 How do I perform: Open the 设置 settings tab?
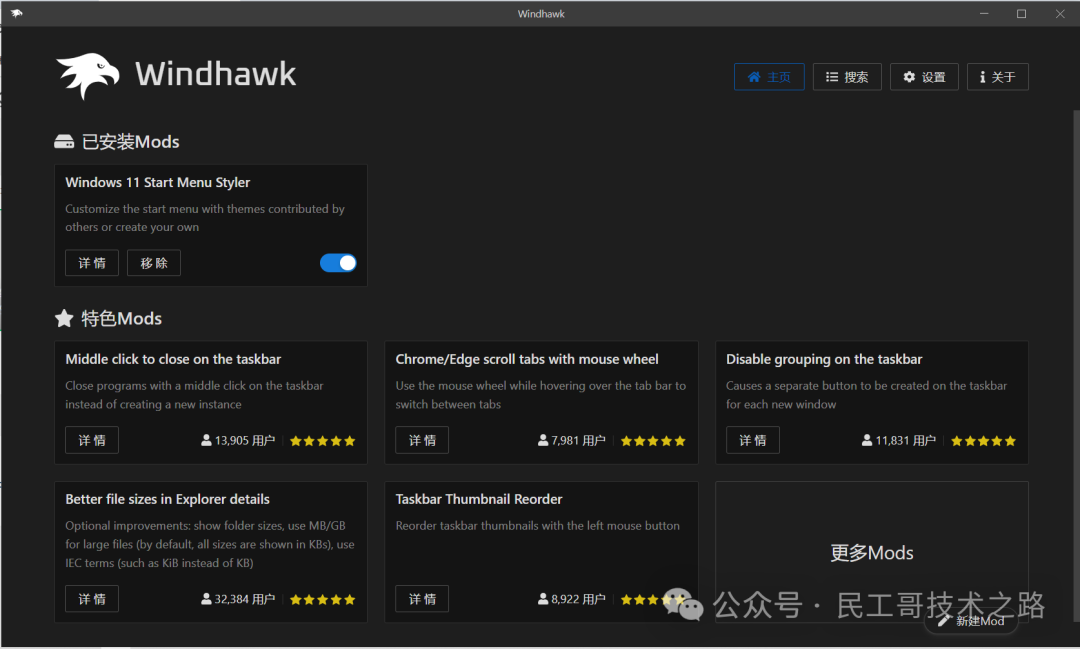click(924, 76)
